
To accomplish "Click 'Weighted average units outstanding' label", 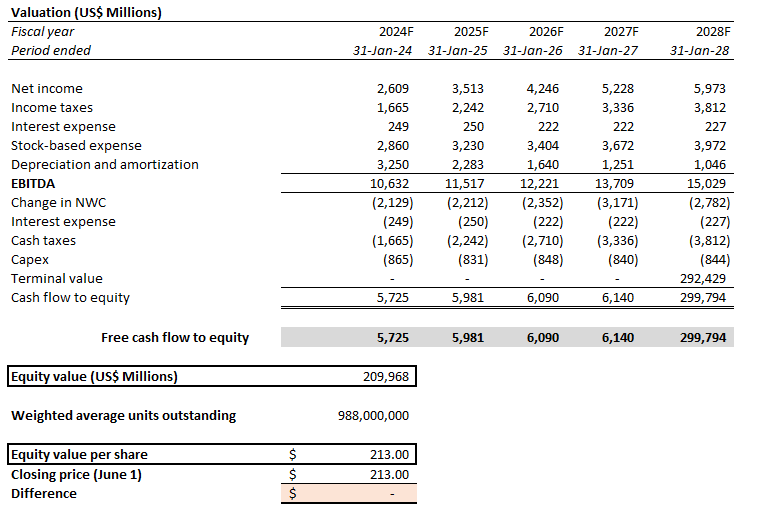I will [123, 416].
